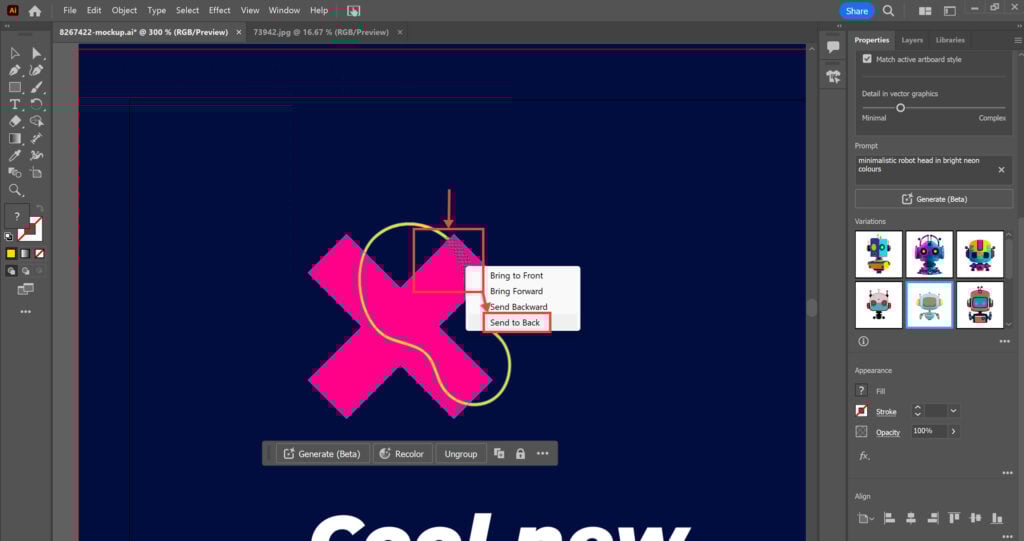Click the Stroke color swatch in Appearance

(861, 411)
